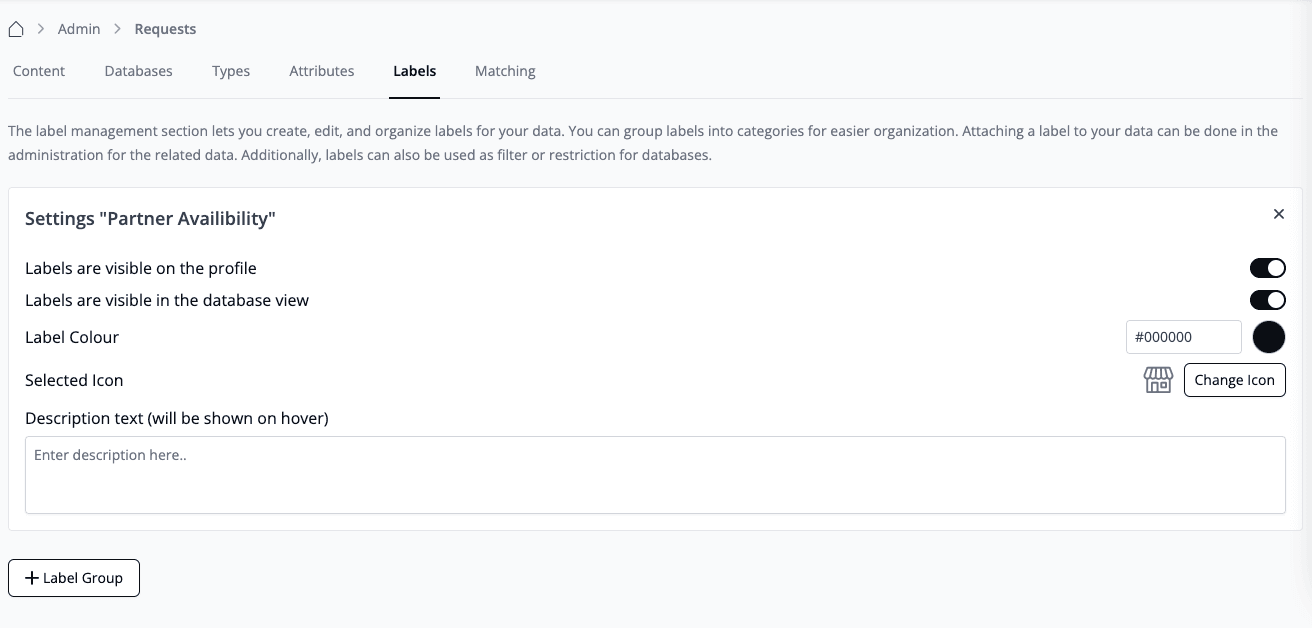Disable labels visible in database view

coord(1267,300)
